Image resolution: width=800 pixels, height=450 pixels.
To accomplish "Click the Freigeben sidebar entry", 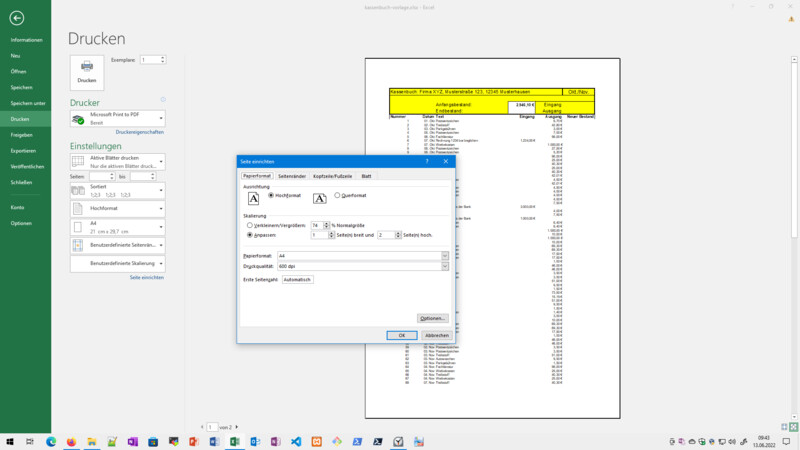I will pos(21,135).
